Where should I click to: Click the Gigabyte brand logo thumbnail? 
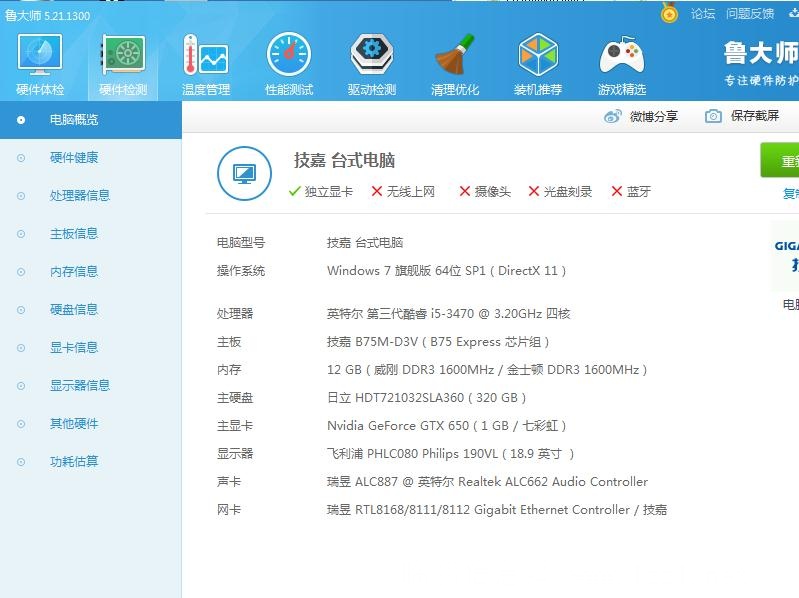point(785,256)
